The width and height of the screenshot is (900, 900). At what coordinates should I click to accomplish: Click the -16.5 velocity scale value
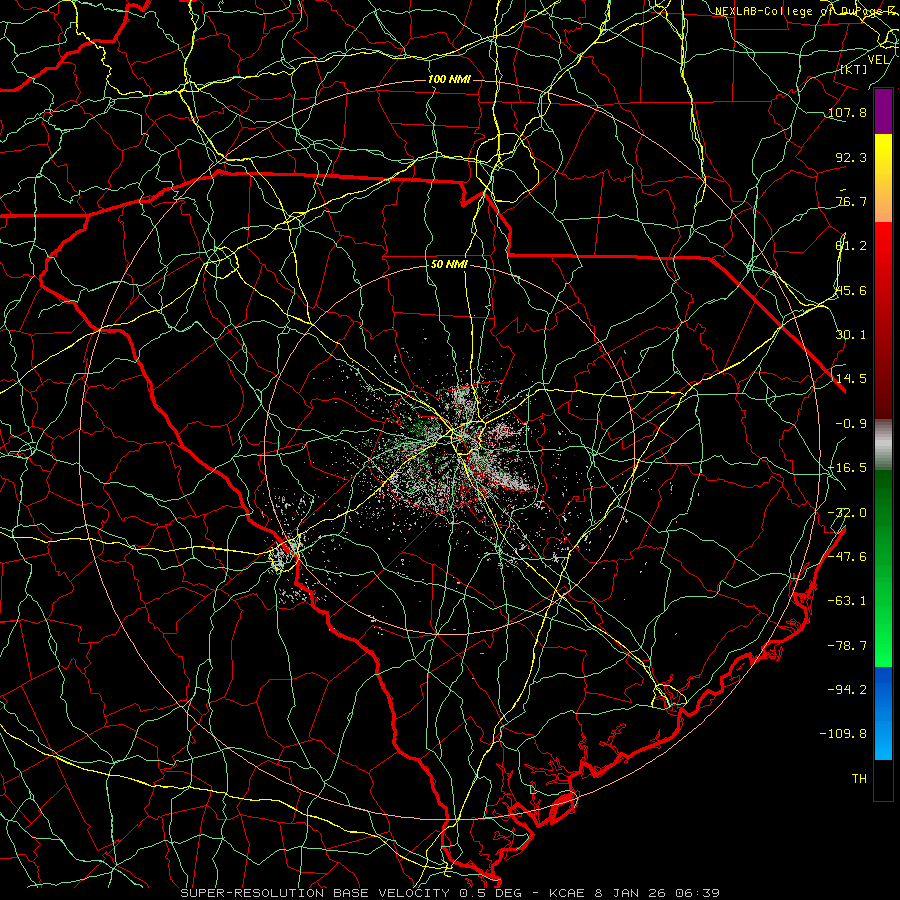[x=847, y=468]
